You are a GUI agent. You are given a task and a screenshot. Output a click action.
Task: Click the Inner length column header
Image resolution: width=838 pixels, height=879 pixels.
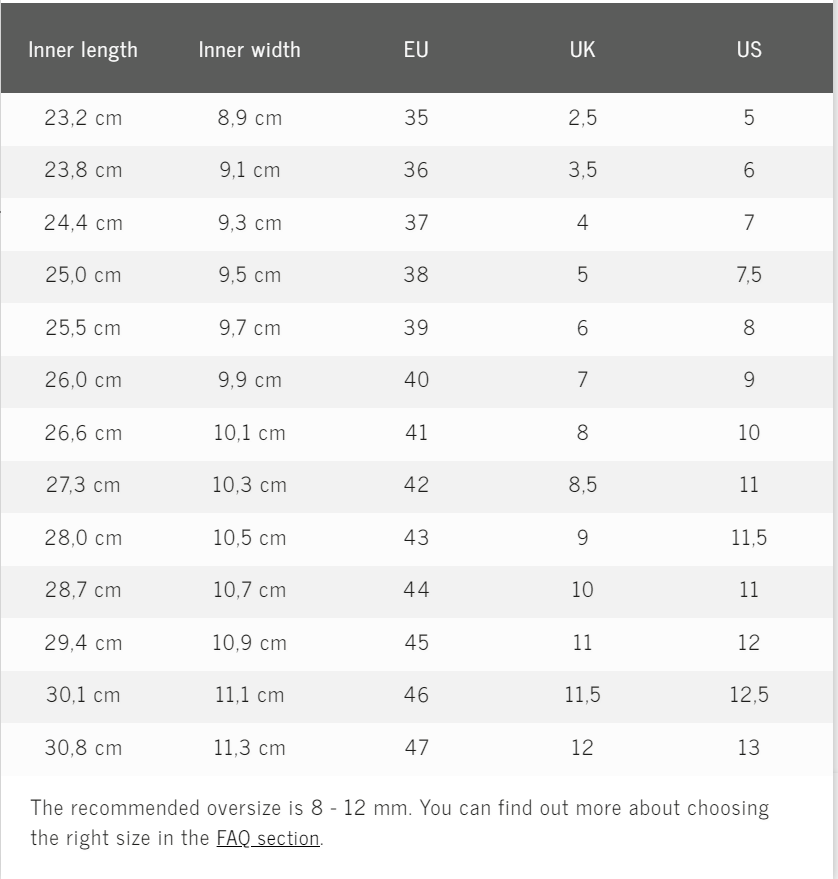coord(83,49)
